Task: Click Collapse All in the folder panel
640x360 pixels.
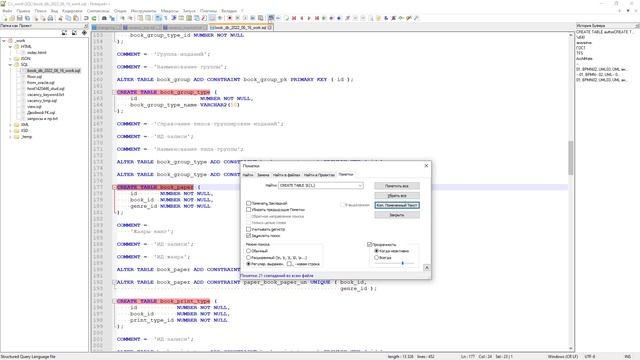Action: (x=74, y=33)
